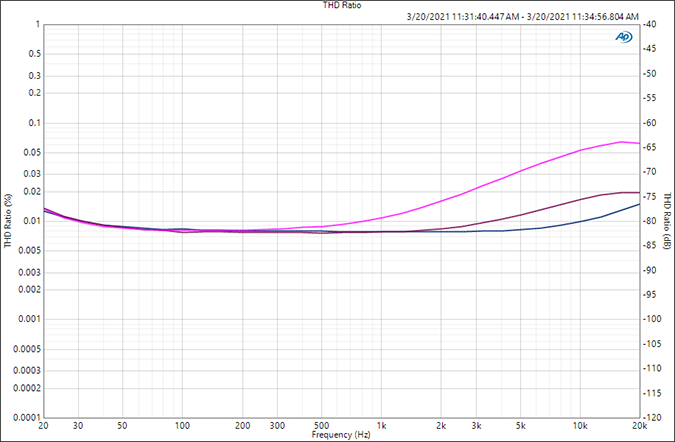The image size is (675, 442).
Task: Select the magenta trace near its peak
Action: click(x=622, y=142)
